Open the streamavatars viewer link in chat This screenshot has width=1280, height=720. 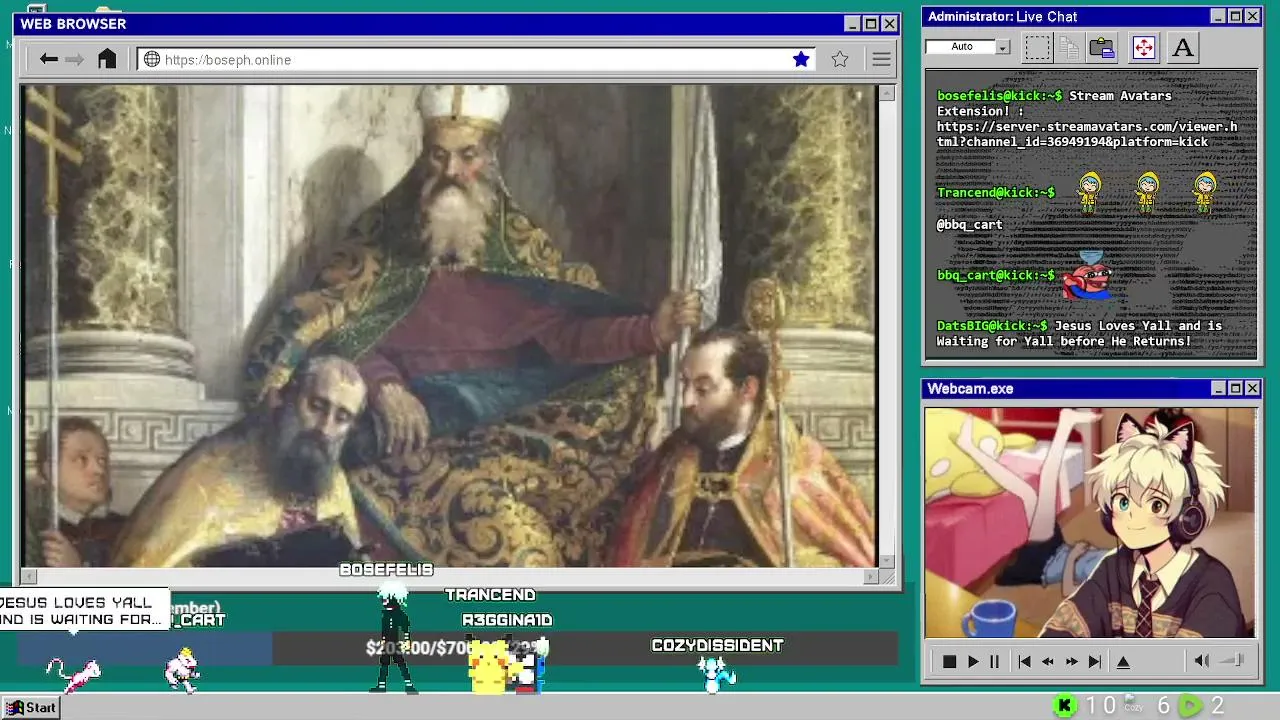pyautogui.click(x=1087, y=134)
